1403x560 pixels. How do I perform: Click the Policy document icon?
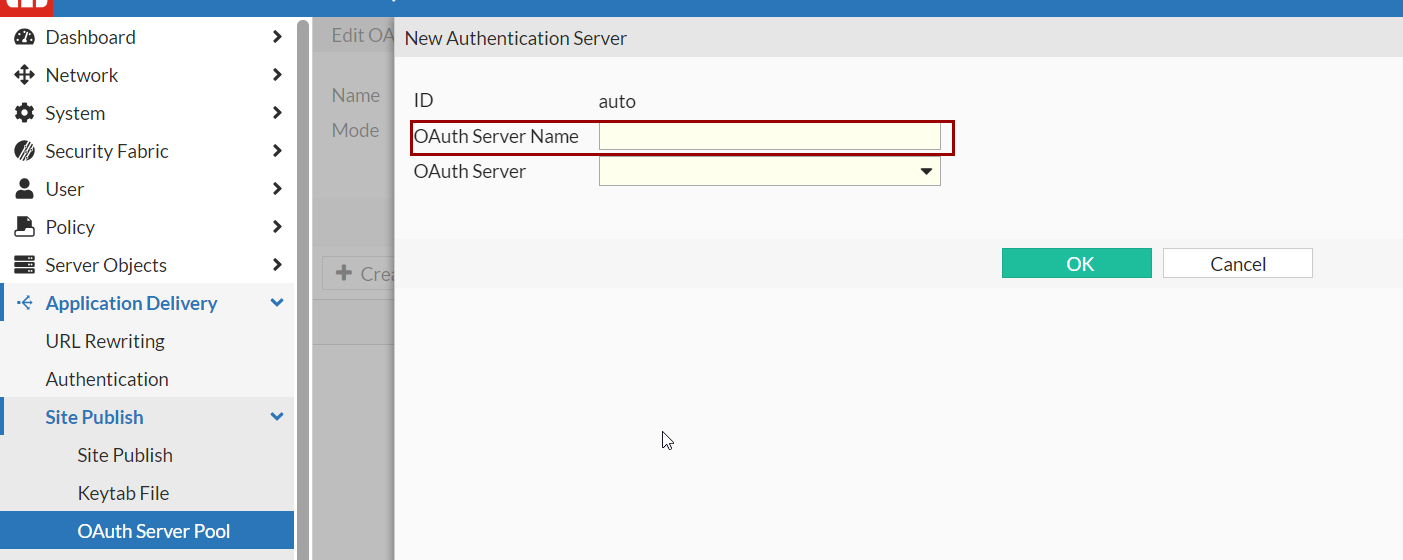(24, 227)
